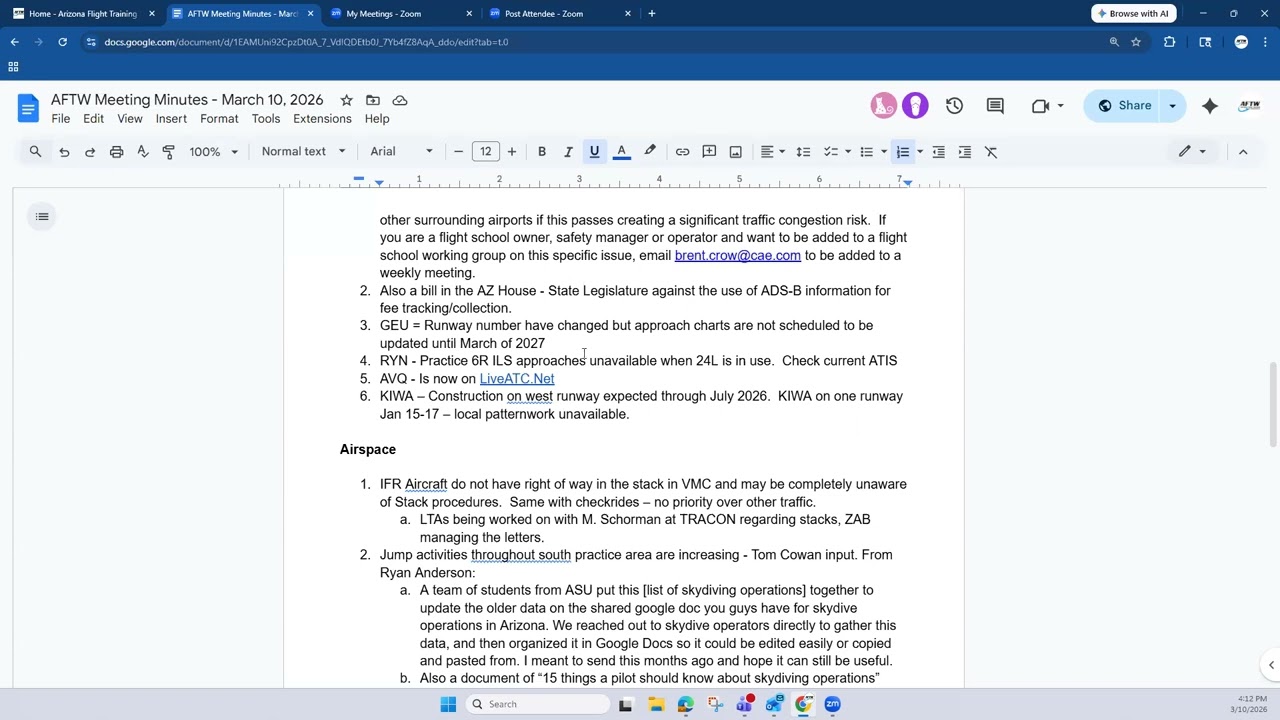Click the Share button
The image size is (1280, 720).
click(x=1123, y=106)
